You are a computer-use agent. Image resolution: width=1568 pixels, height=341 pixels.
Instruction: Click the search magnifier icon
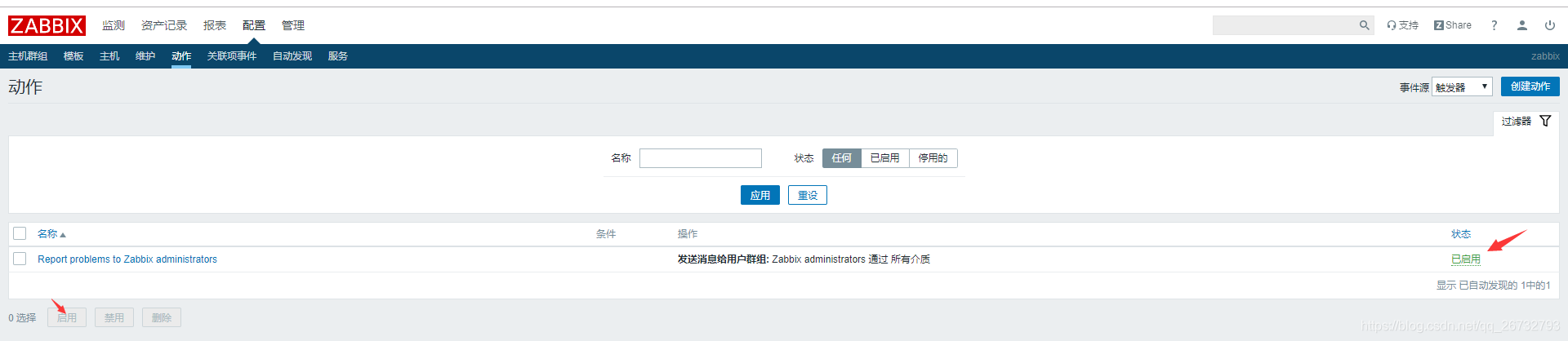coord(1364,25)
